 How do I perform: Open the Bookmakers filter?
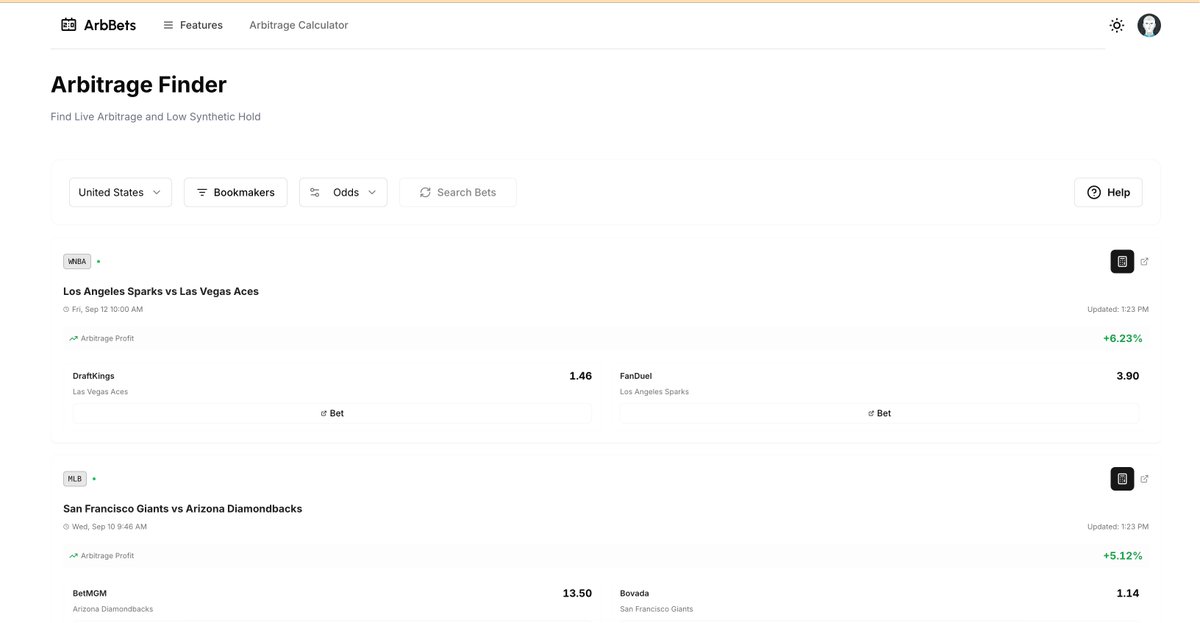point(236,192)
